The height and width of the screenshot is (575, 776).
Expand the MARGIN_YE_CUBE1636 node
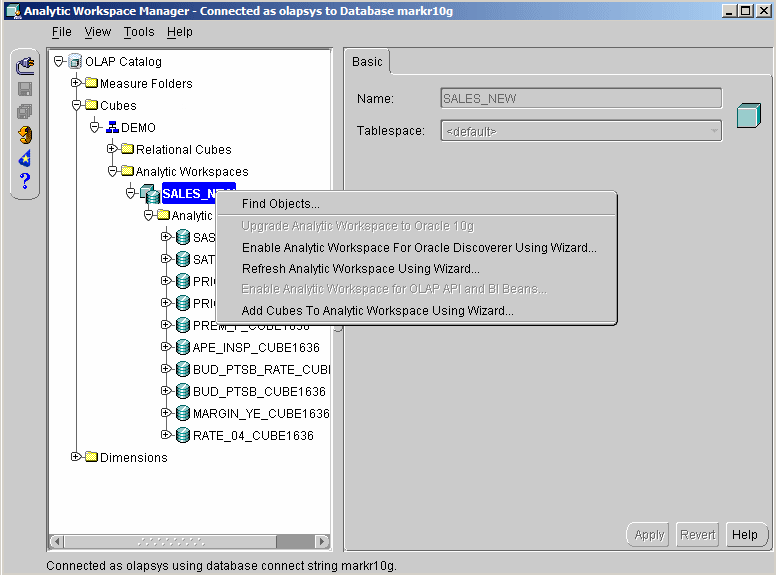(166, 412)
